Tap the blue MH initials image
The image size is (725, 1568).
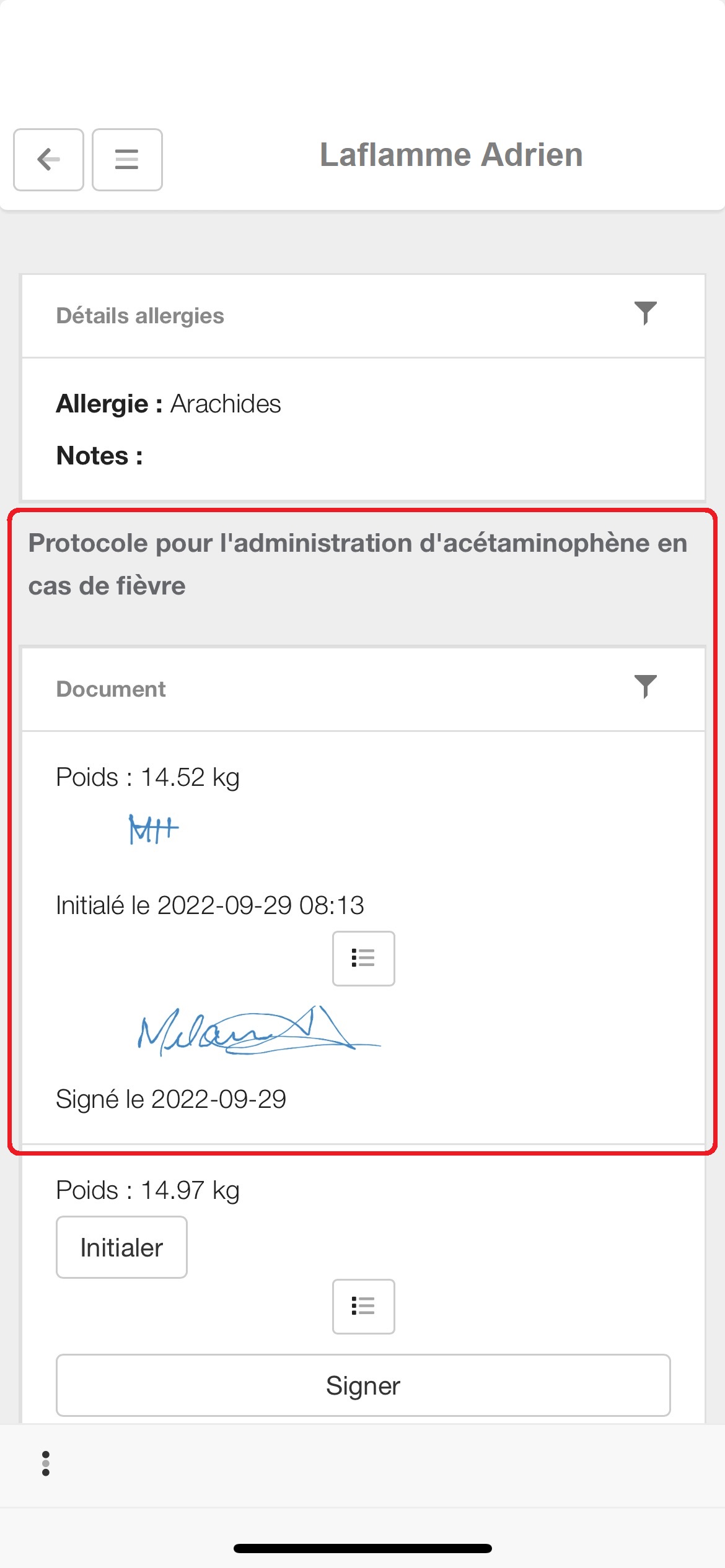click(x=154, y=829)
